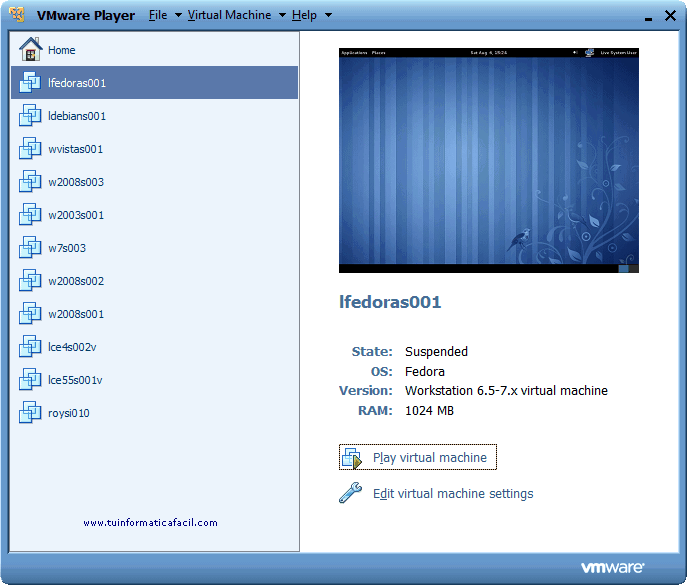Click the Fedora desktop preview thumbnail

[489, 160]
